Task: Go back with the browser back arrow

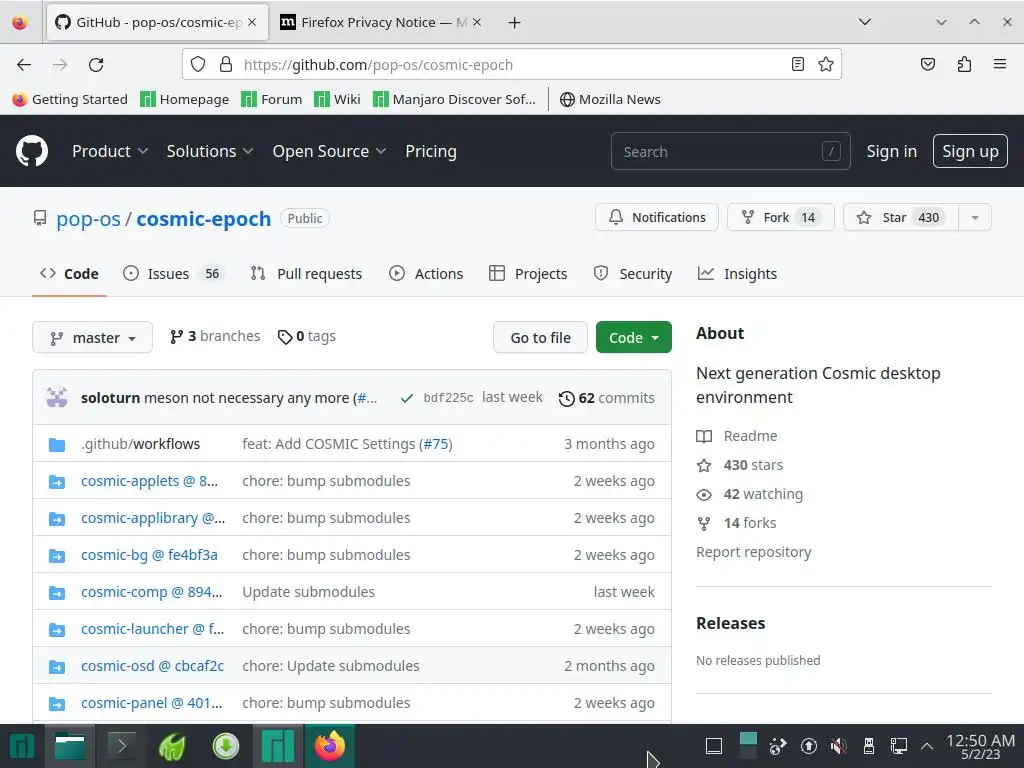Action: (24, 65)
